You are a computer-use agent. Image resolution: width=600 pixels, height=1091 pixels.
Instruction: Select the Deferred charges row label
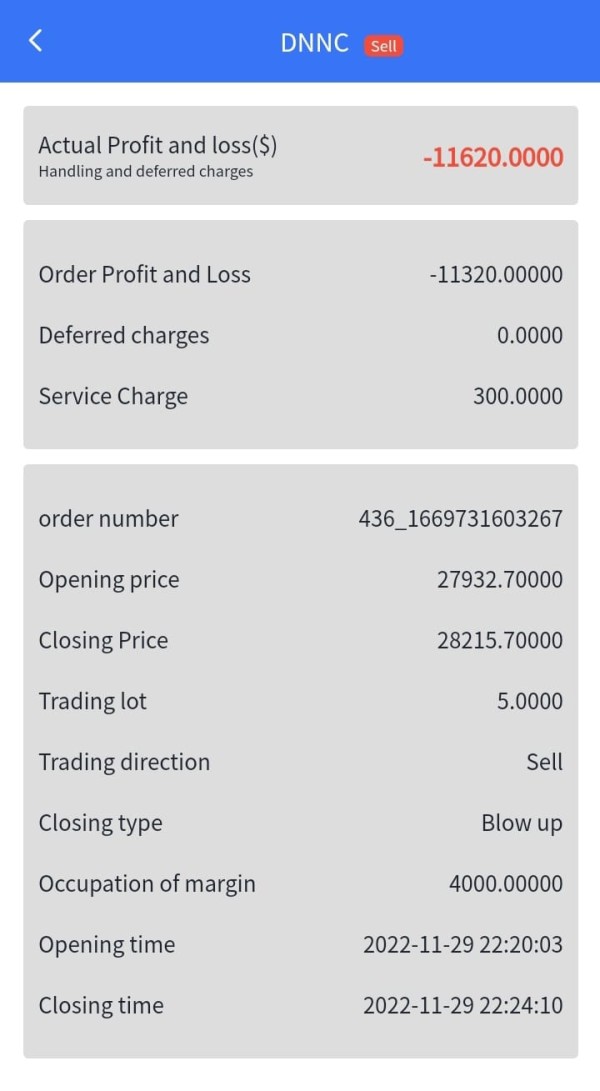coord(124,336)
